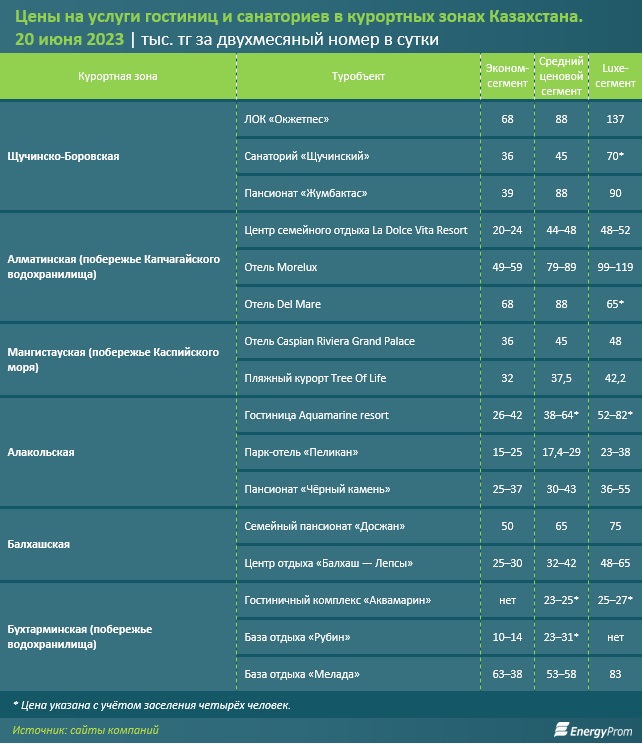Click Luxe price 99–119 for Morelux
The width and height of the screenshot is (642, 744).
[x=615, y=267]
